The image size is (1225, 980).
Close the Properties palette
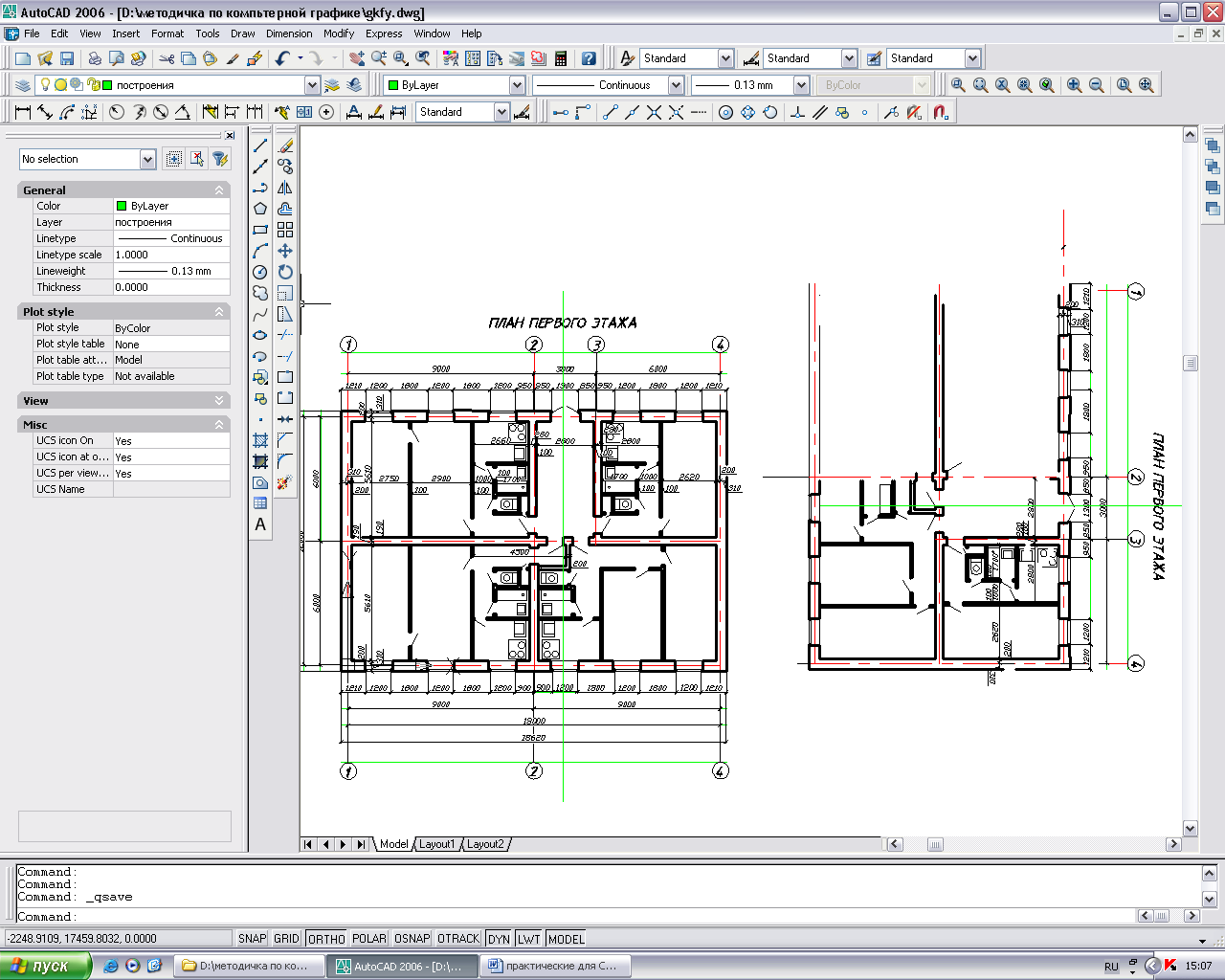pos(230,136)
